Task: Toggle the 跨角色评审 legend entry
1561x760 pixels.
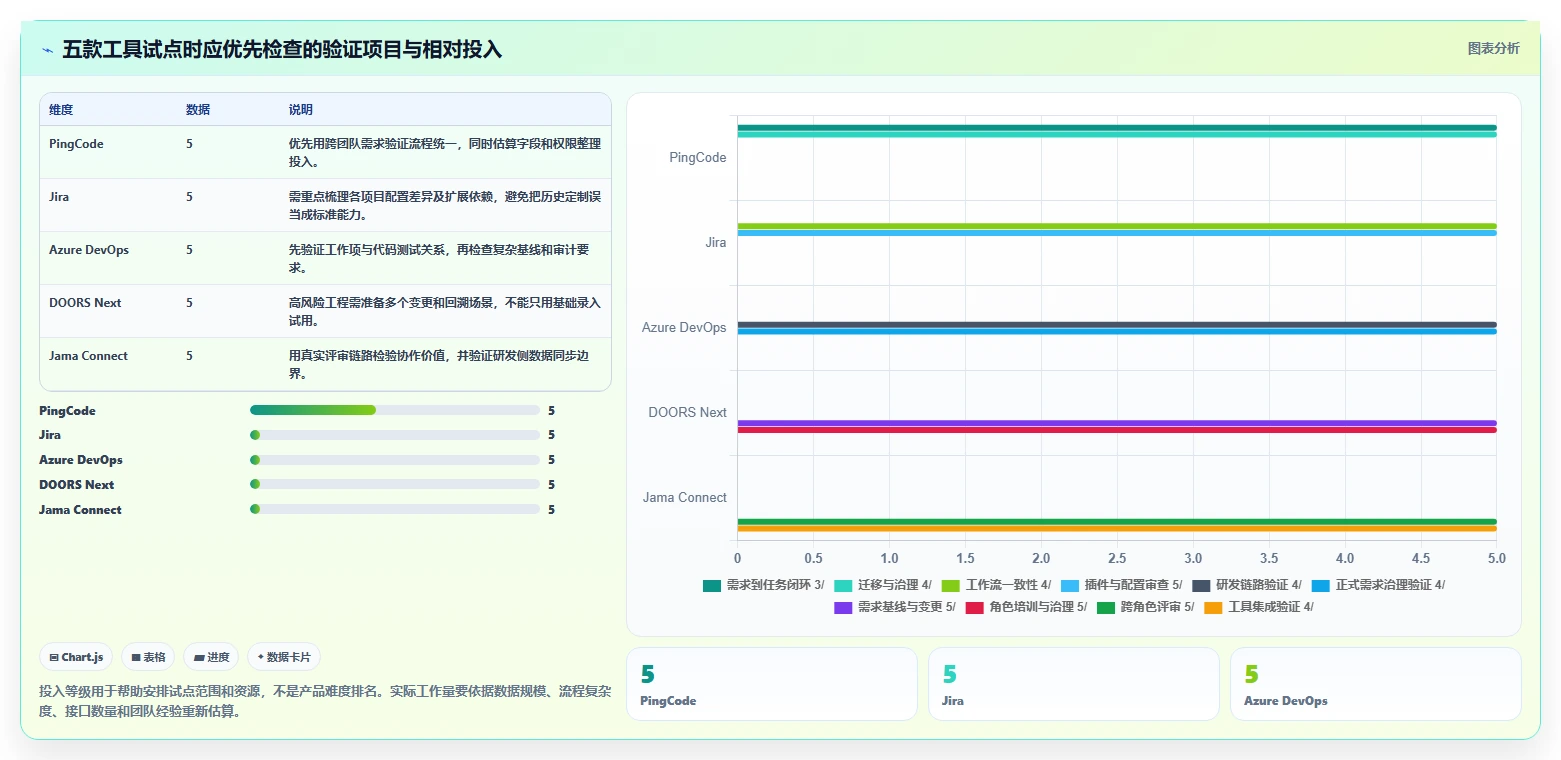Action: pos(1146,607)
